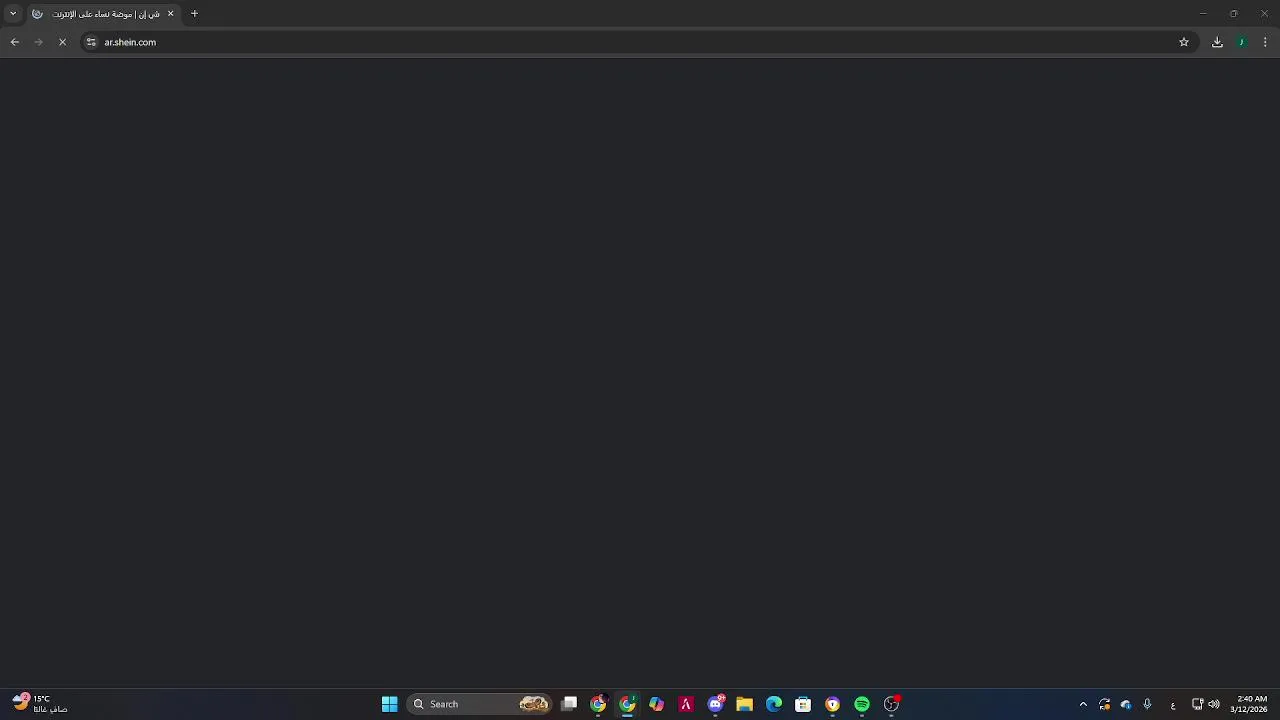Open the Windows Start menu

(390, 704)
